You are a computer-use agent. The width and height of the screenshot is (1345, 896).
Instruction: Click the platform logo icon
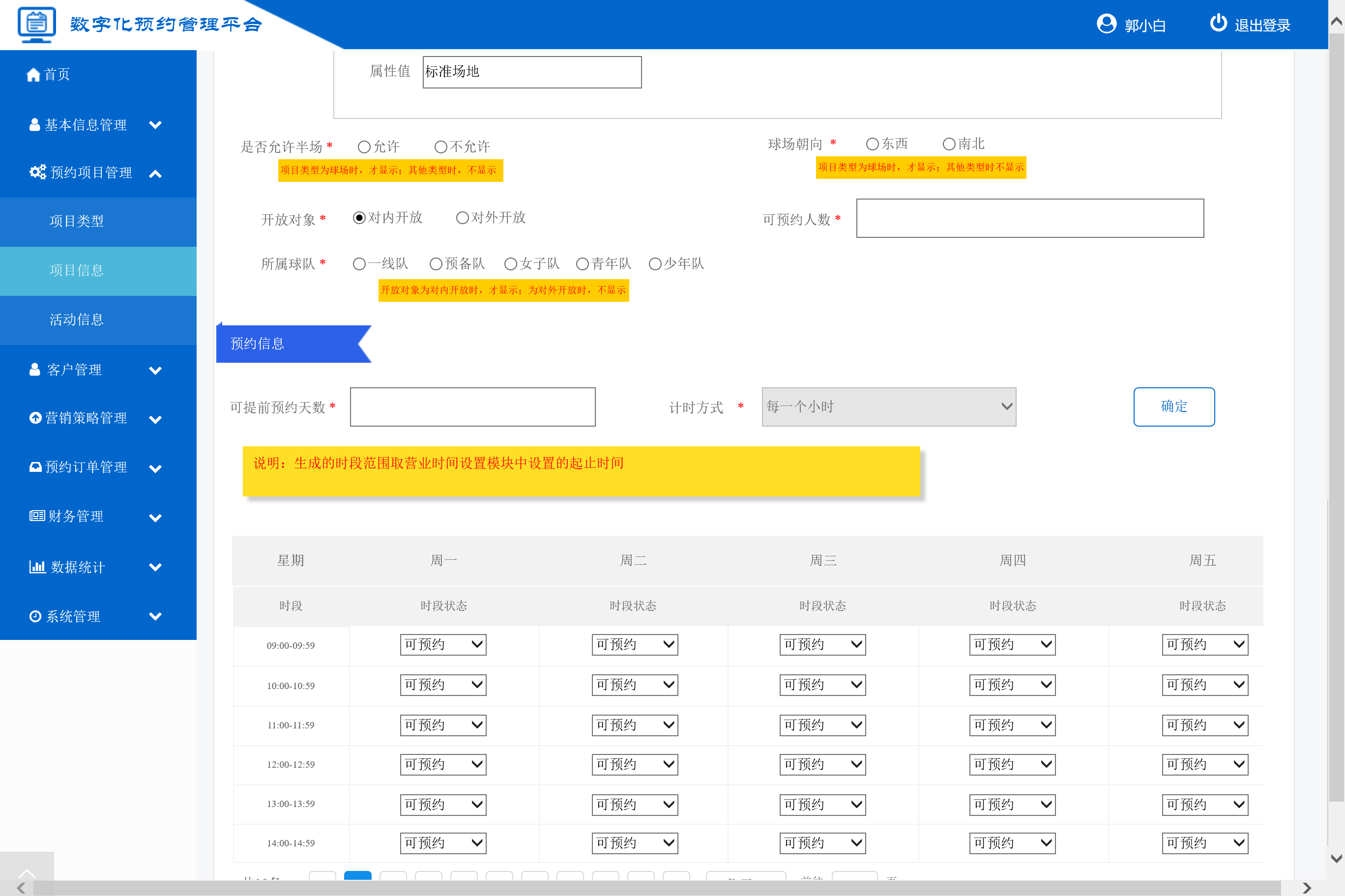click(x=36, y=24)
